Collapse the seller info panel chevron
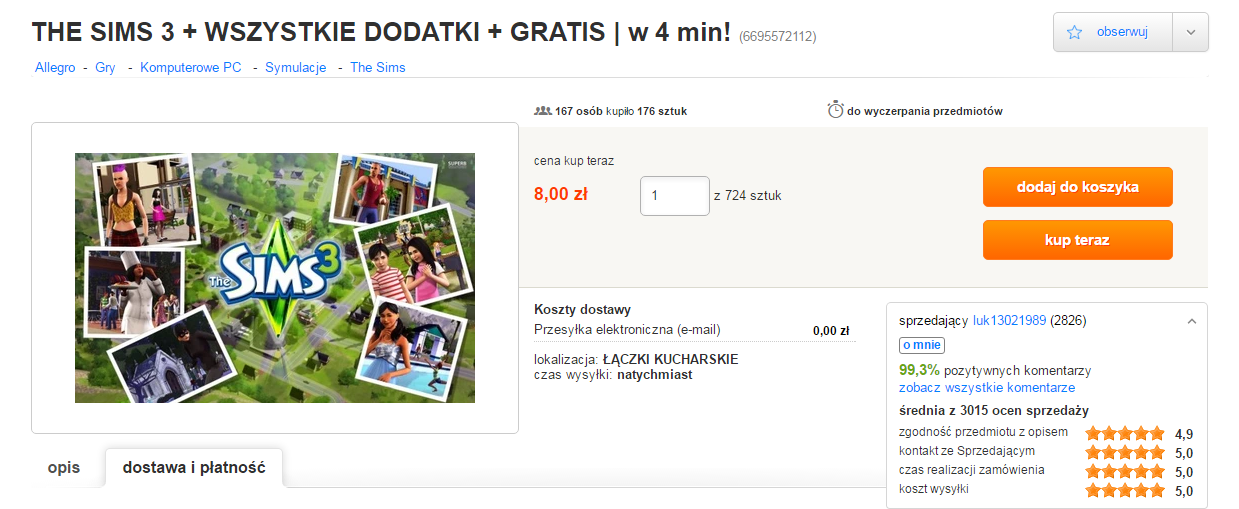 point(1191,321)
